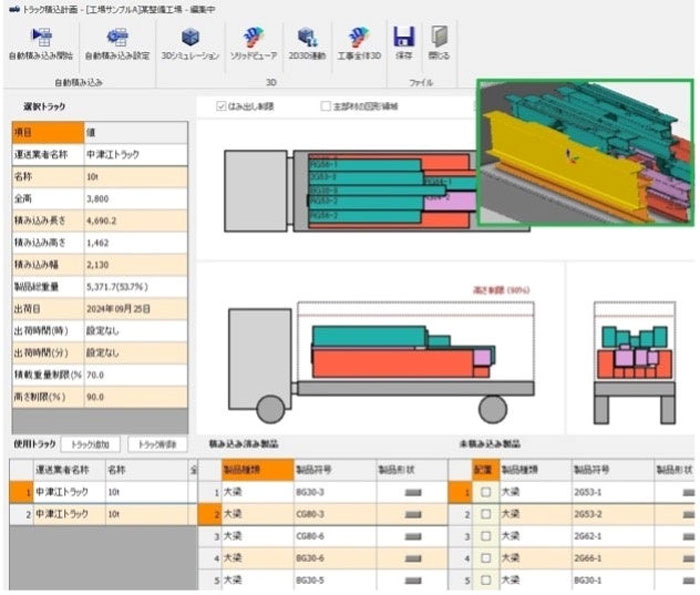The height and width of the screenshot is (595, 700).
Task: Launch the 3Dシミュレーション tool
Action: [x=190, y=38]
